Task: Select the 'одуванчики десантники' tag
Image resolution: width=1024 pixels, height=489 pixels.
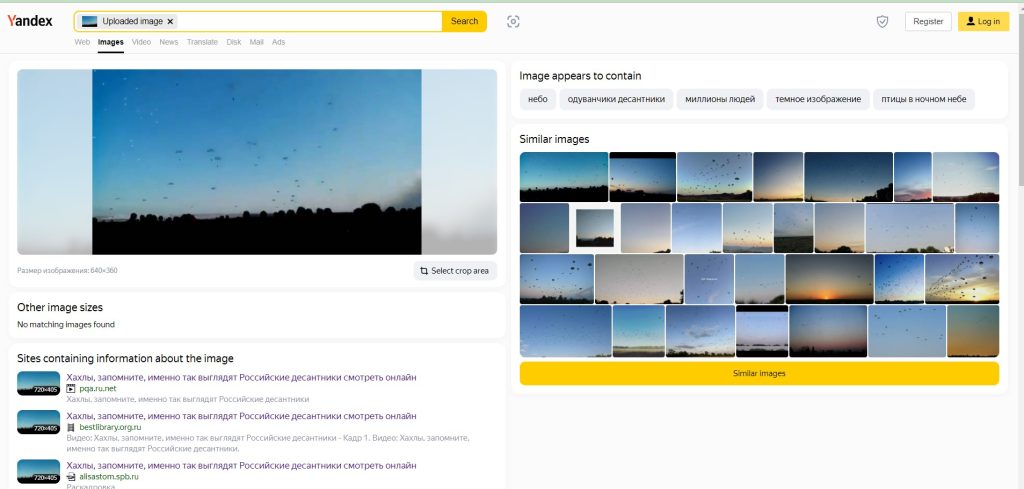Action: [x=615, y=99]
